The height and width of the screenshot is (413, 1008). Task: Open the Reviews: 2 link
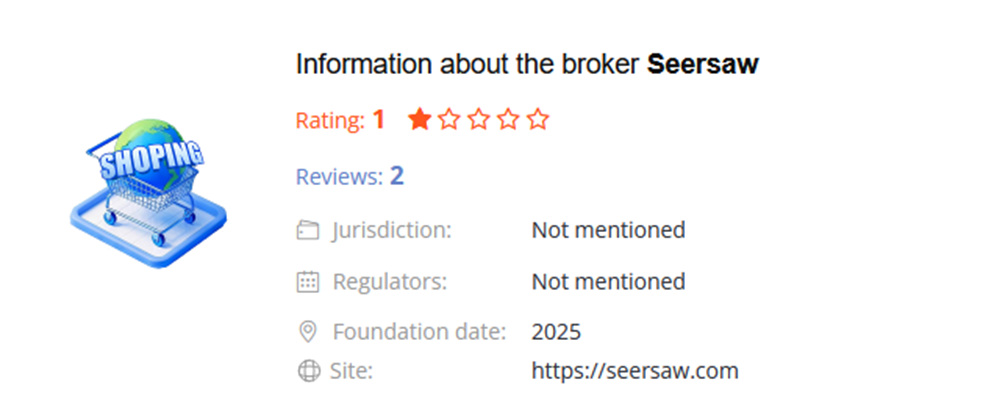click(x=350, y=177)
